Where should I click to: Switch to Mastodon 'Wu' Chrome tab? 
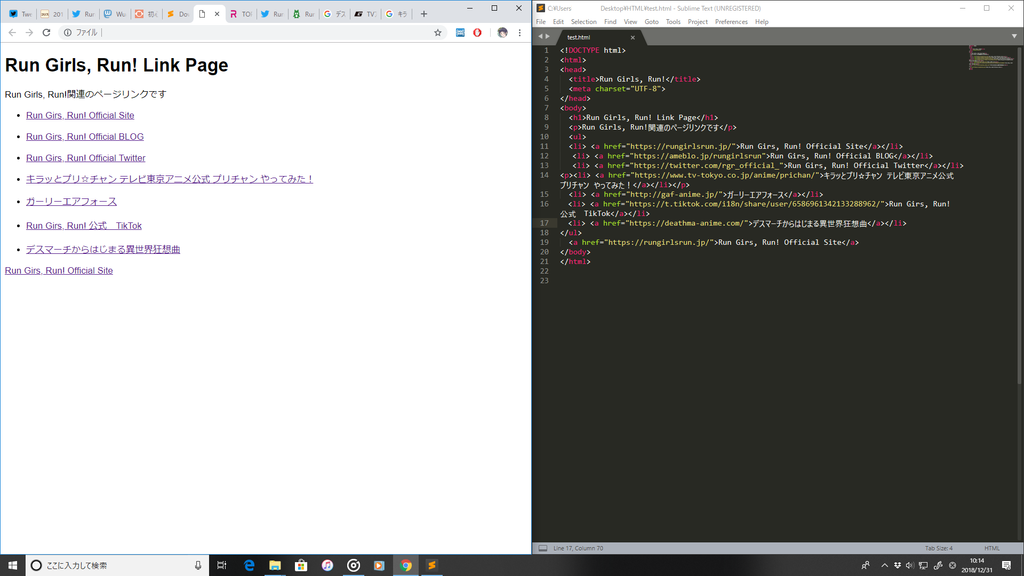coord(114,14)
